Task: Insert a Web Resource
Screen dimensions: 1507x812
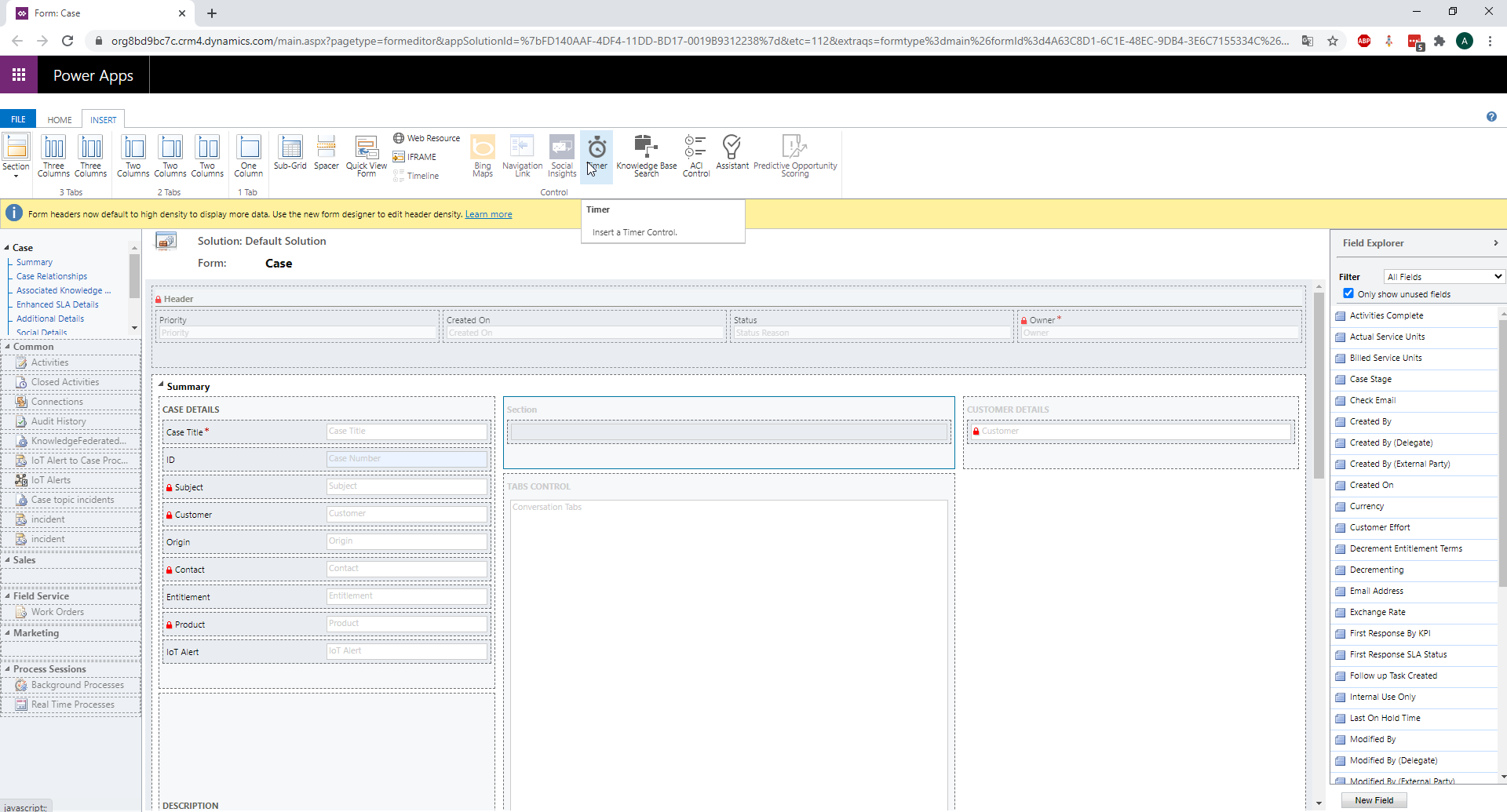Action: click(x=427, y=138)
